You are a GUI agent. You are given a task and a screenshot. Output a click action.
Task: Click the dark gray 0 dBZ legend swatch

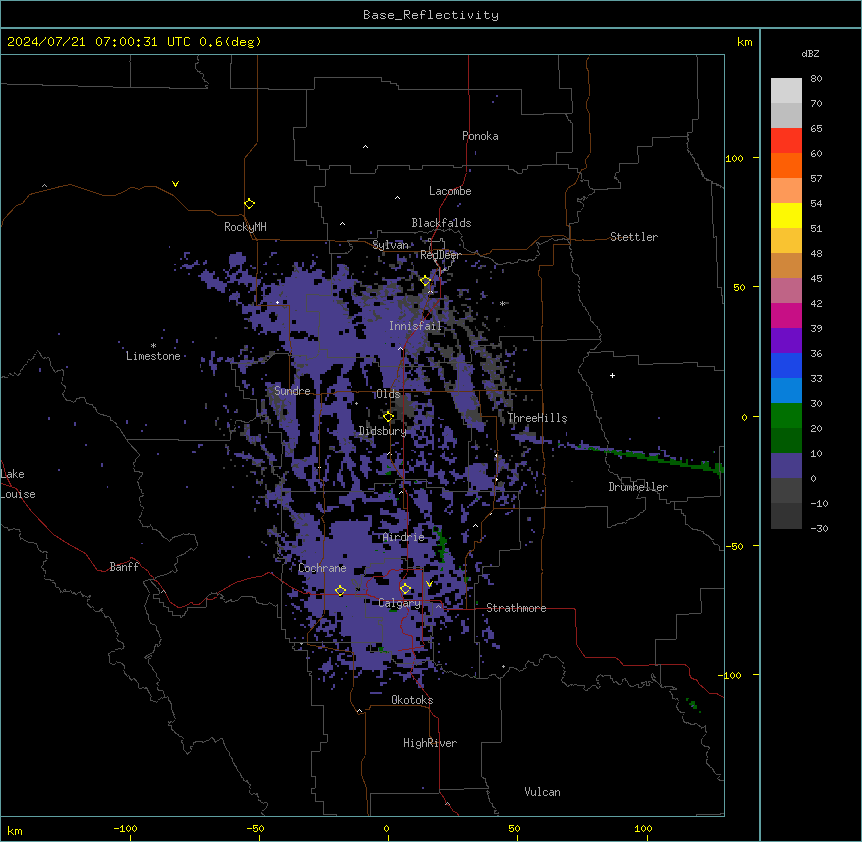pyautogui.click(x=786, y=491)
